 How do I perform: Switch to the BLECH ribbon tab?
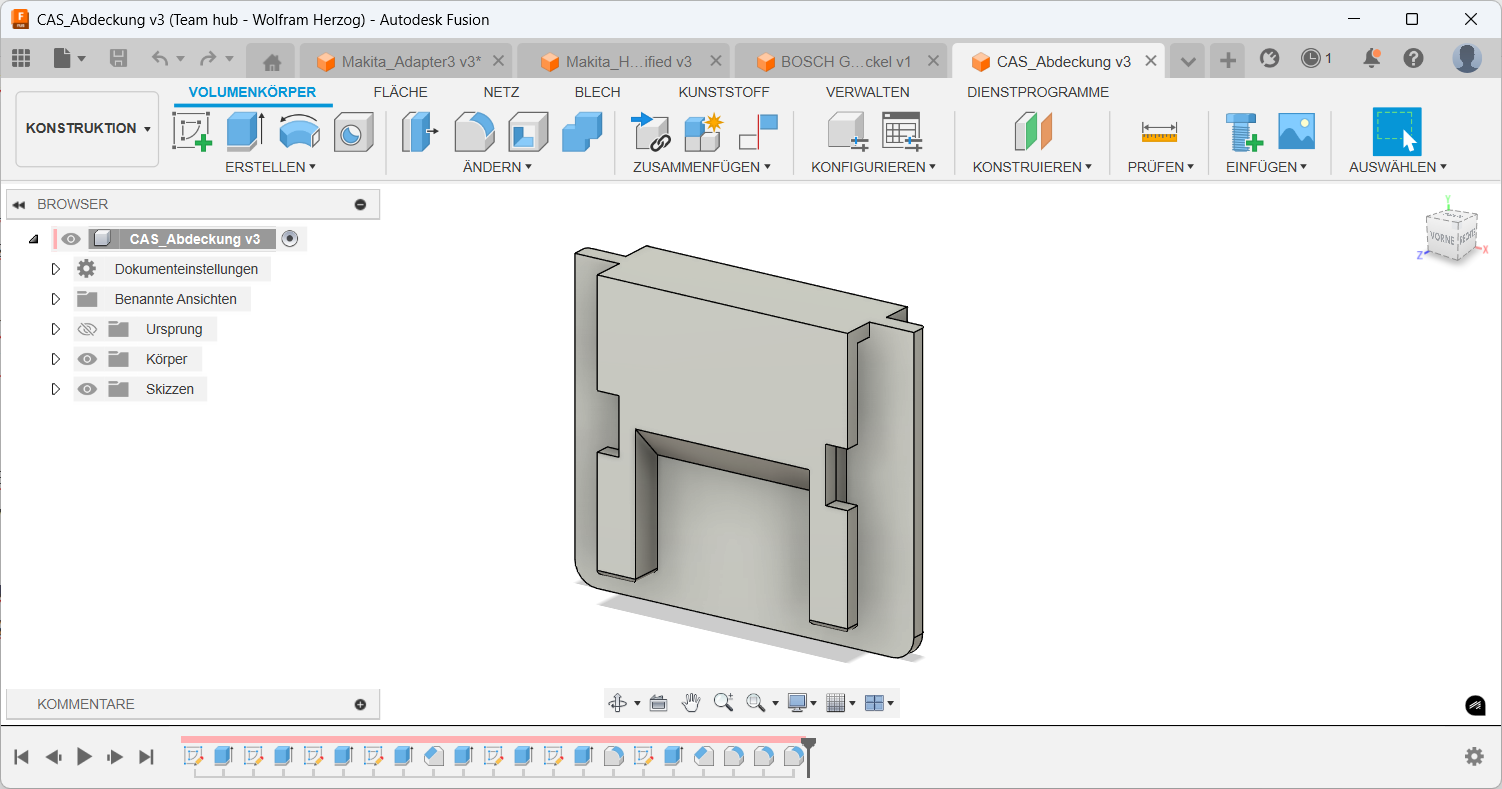coord(597,92)
